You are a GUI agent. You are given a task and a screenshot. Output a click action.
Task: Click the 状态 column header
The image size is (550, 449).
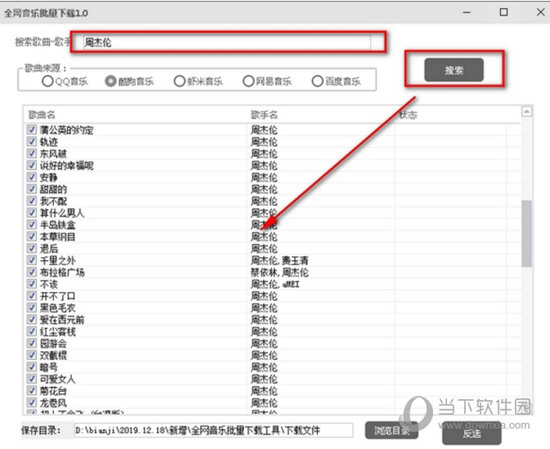pyautogui.click(x=408, y=115)
